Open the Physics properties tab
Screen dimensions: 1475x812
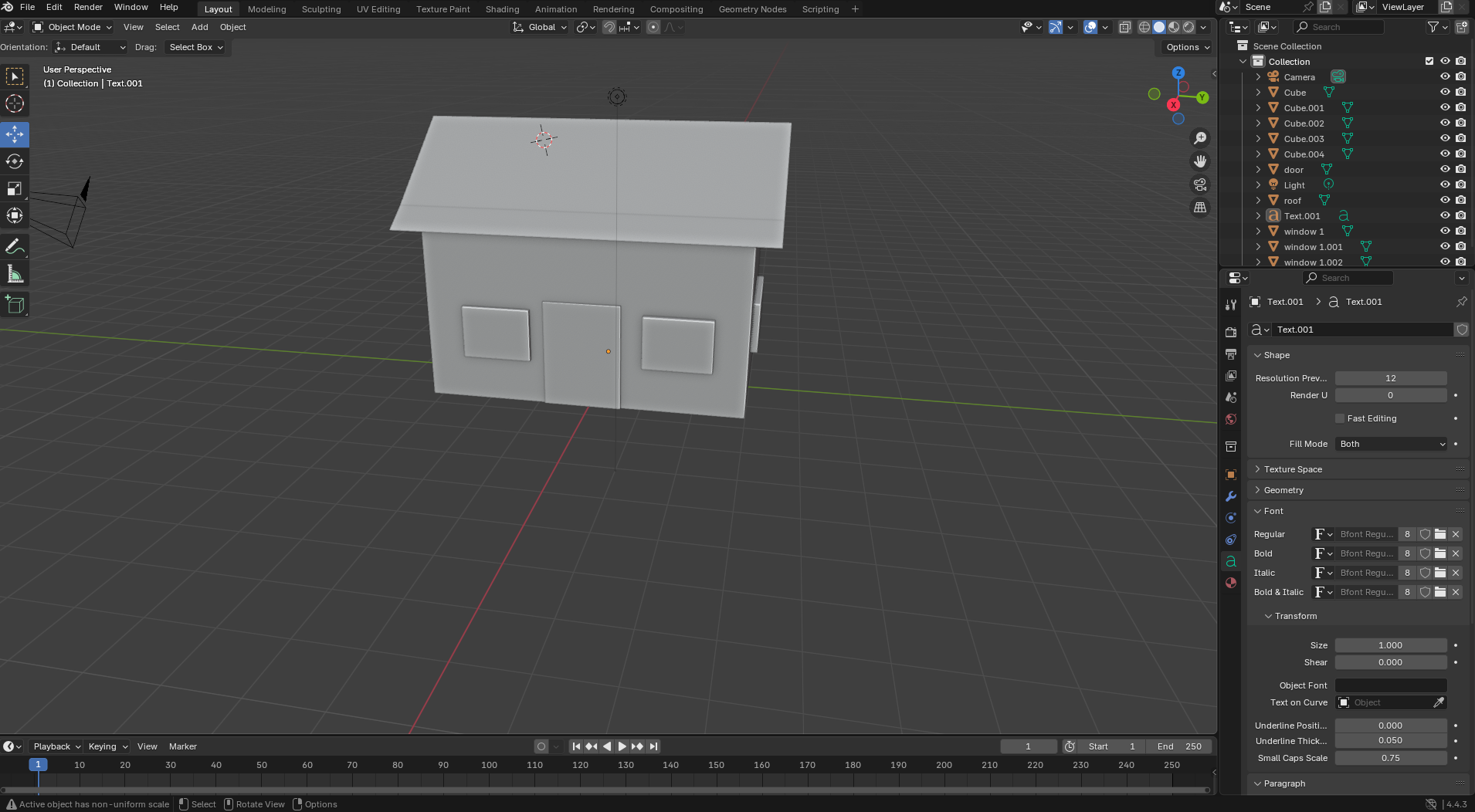tap(1231, 518)
